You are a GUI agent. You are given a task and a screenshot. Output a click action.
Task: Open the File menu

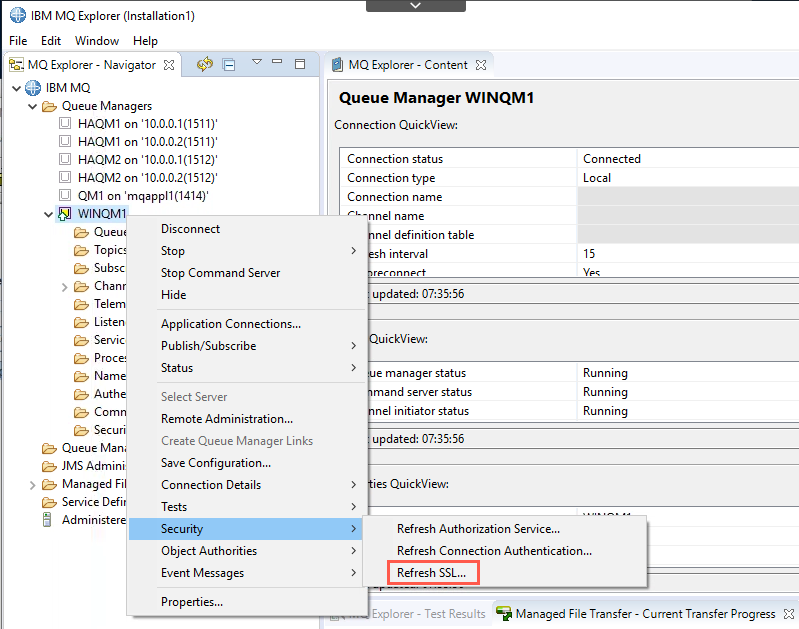point(18,41)
